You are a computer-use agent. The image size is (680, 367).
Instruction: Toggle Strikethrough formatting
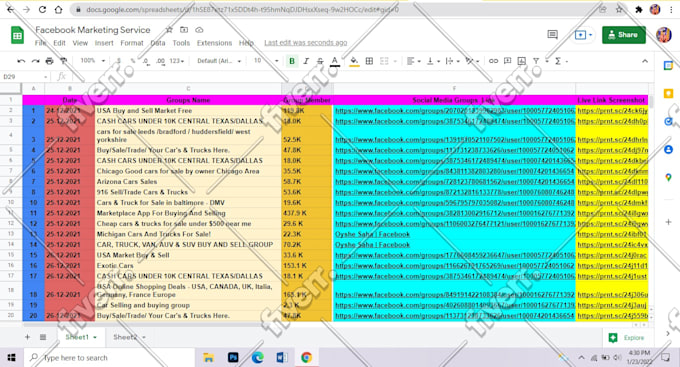[x=320, y=61]
